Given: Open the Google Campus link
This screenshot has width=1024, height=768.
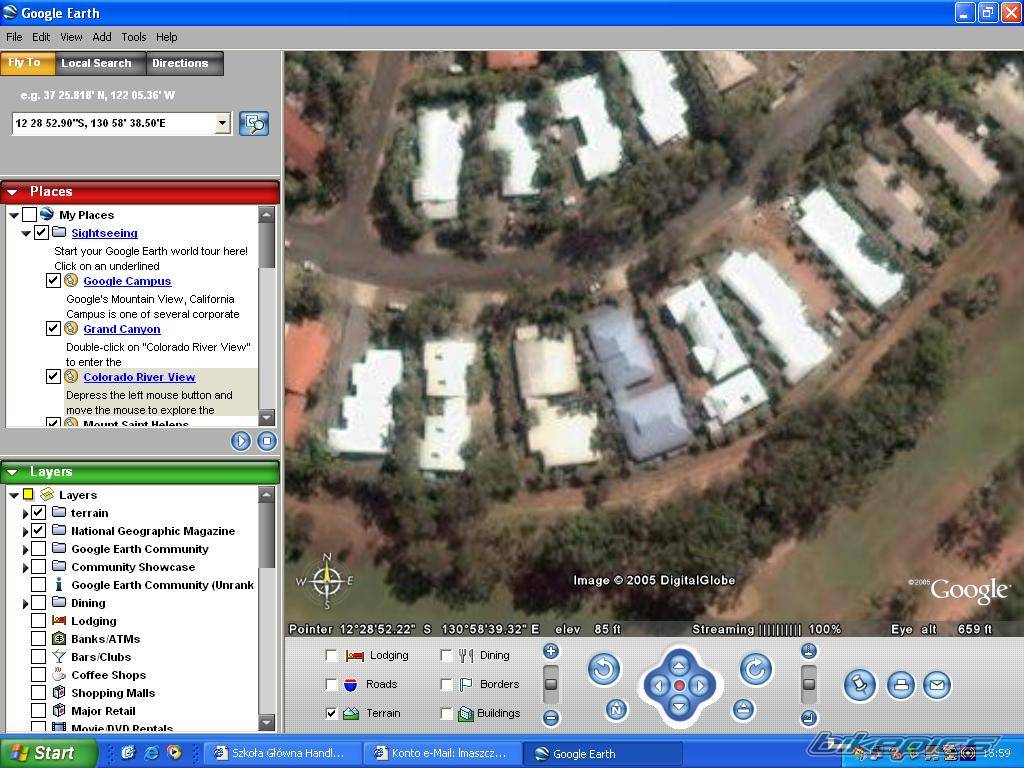Looking at the screenshot, I should [x=127, y=281].
